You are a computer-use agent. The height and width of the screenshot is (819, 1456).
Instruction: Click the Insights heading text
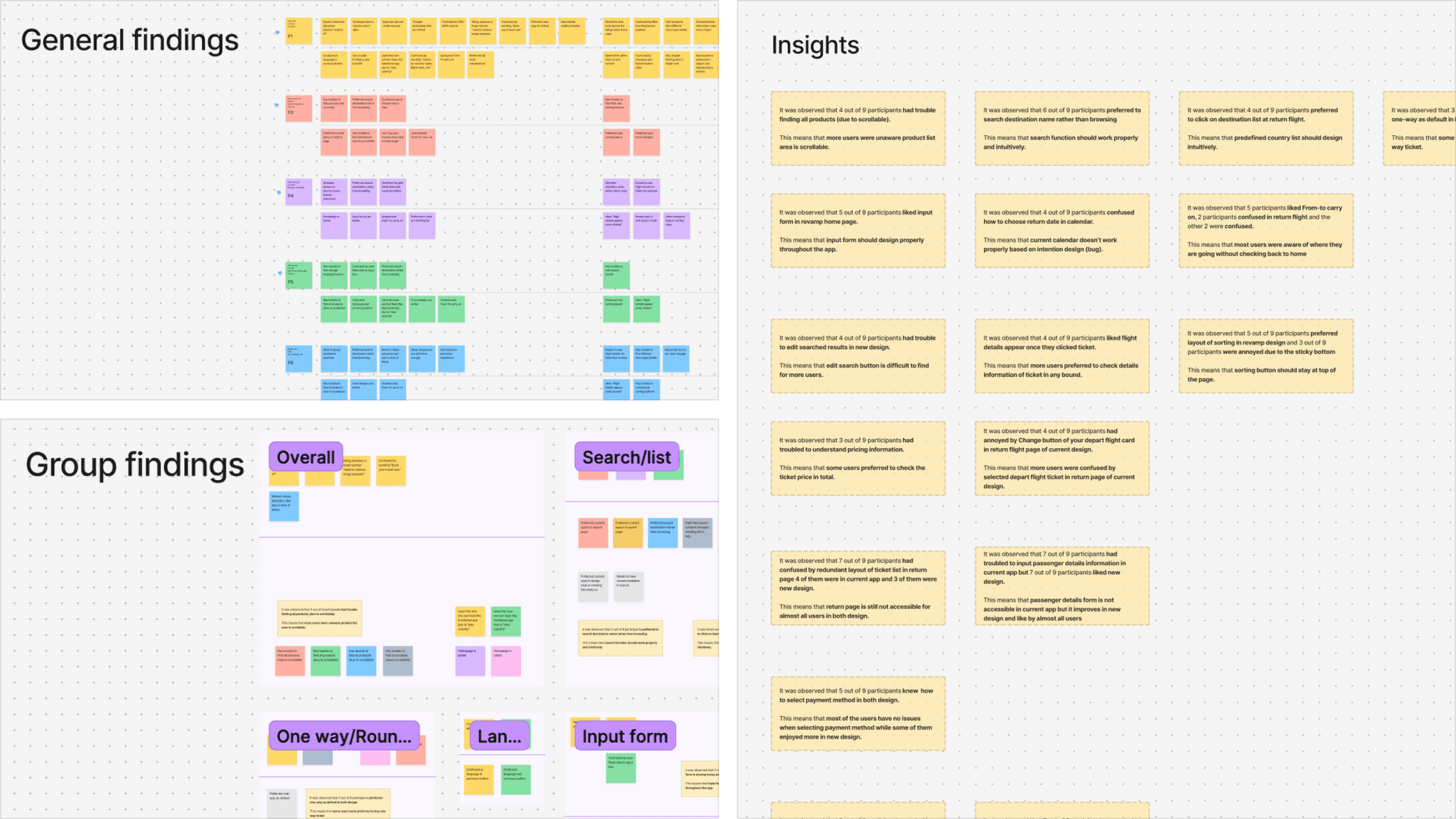click(815, 45)
